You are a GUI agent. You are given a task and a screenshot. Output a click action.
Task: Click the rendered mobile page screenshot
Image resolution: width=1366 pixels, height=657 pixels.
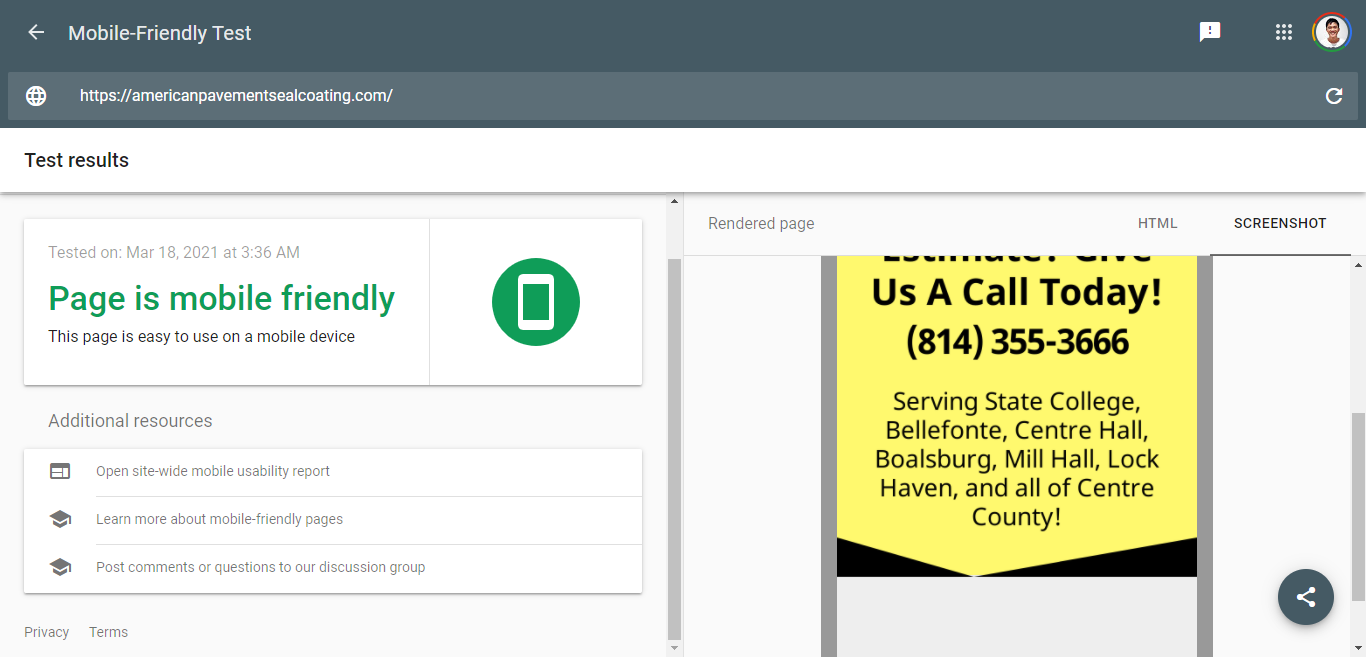(x=1017, y=456)
